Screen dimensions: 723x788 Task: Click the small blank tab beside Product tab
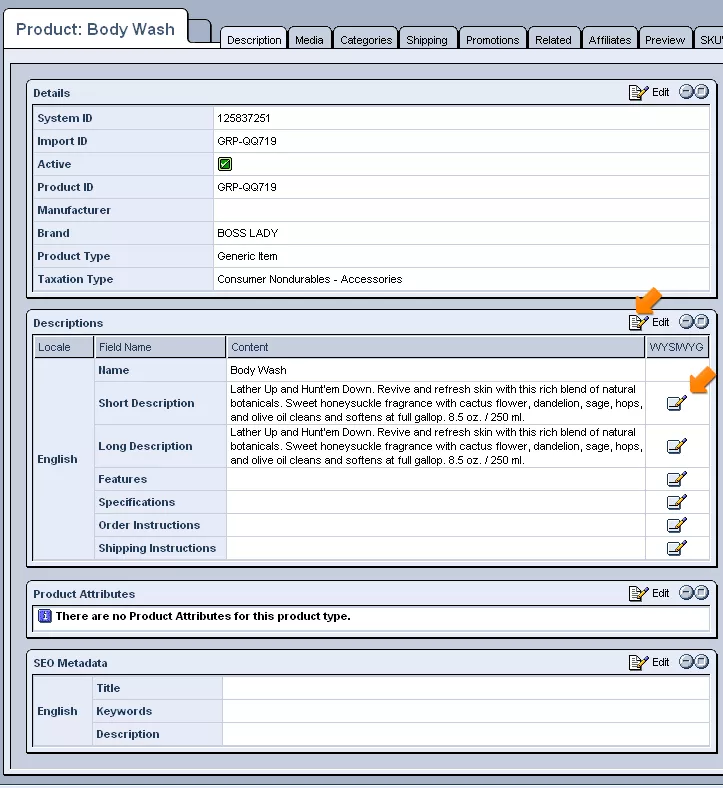pyautogui.click(x=200, y=31)
